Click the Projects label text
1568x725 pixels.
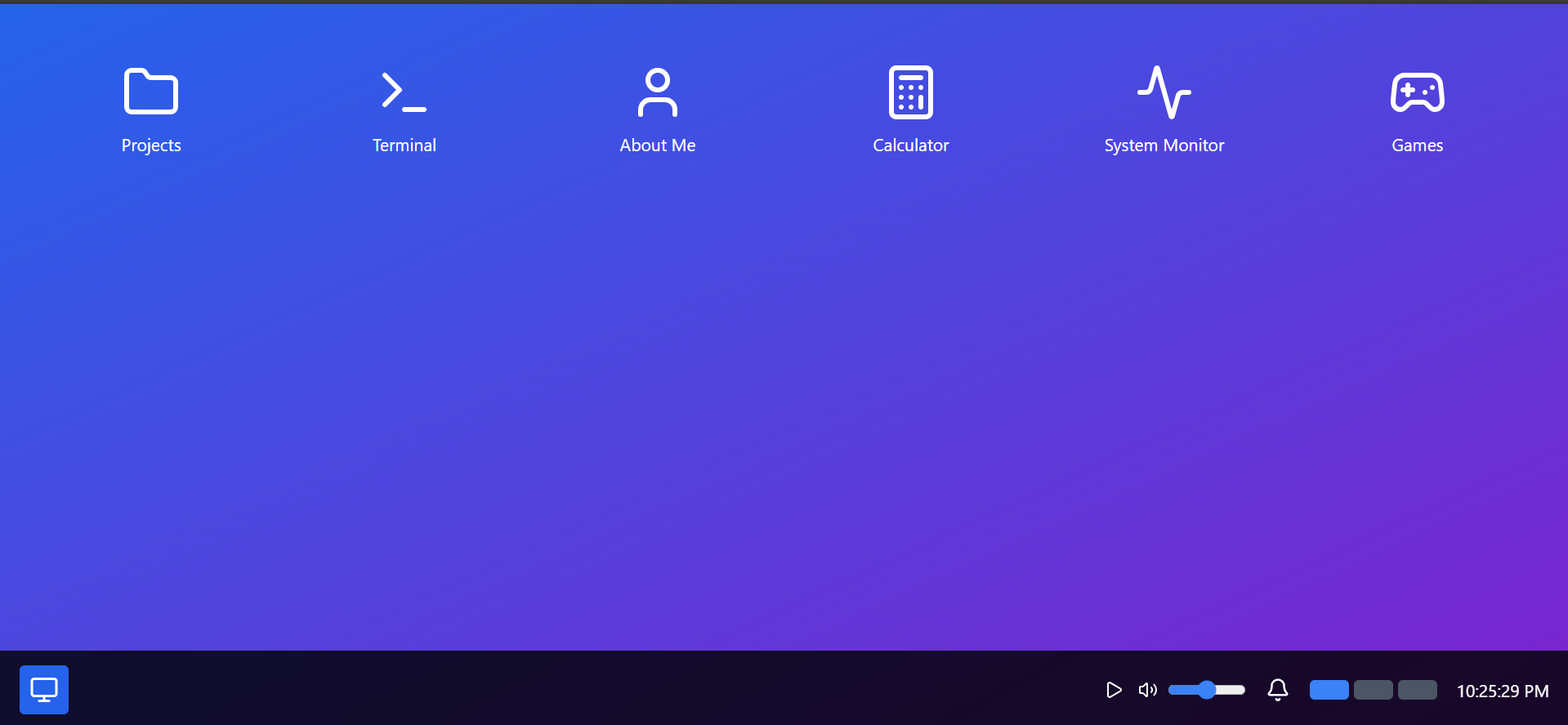(x=151, y=145)
